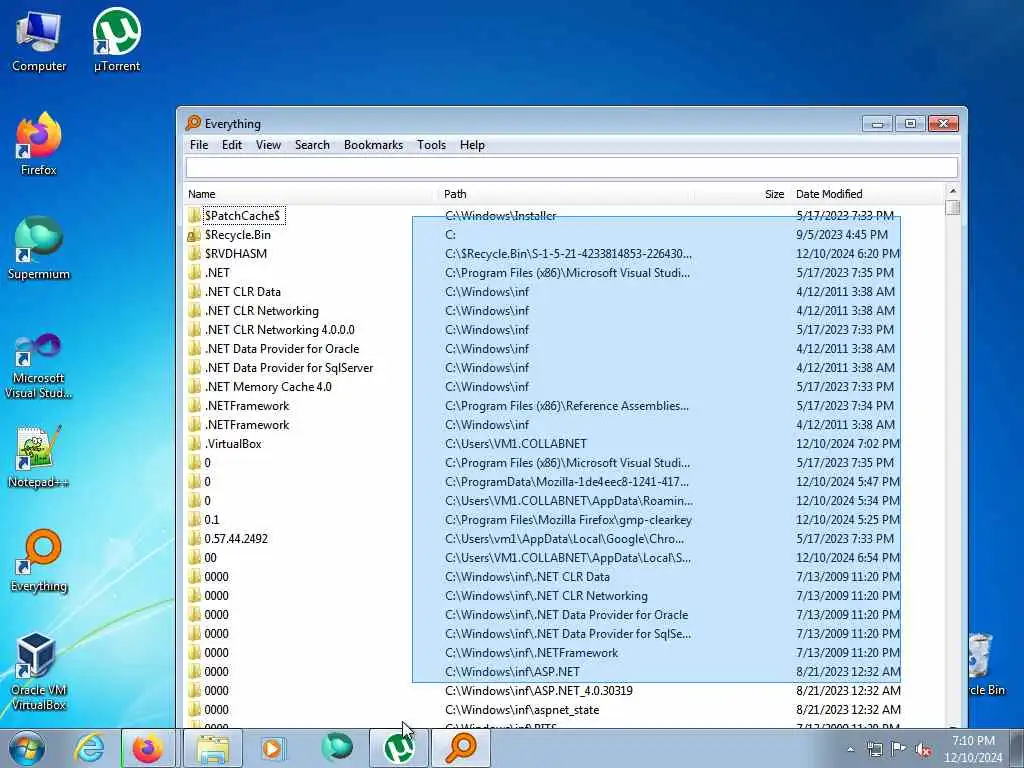
Task: Click the Recycle Bin desktop icon
Action: tap(986, 666)
